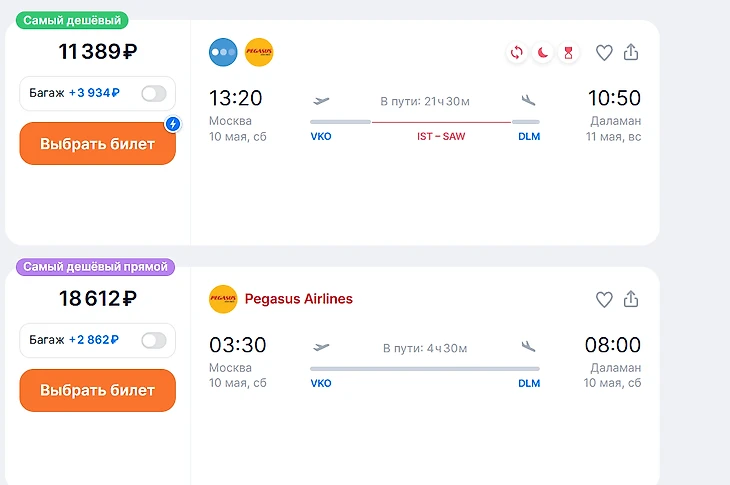Enable baggage for +2 862₽
Viewport: 730px width, 485px height.
point(154,340)
